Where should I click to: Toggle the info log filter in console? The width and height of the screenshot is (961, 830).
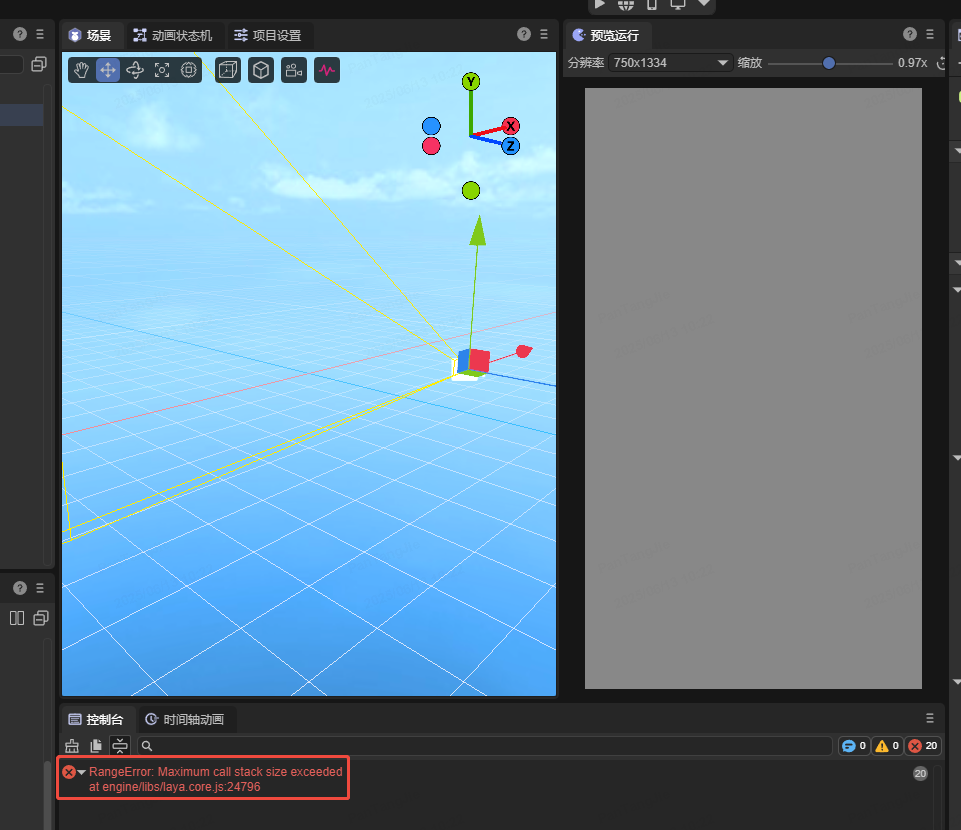pyautogui.click(x=854, y=746)
